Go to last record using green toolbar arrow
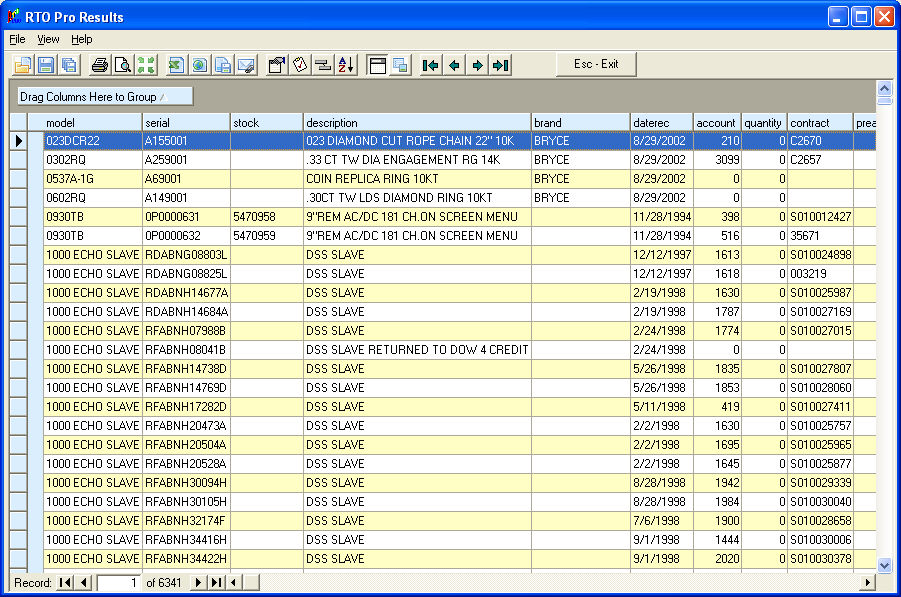Viewport: 901px width, 597px height. click(x=501, y=65)
